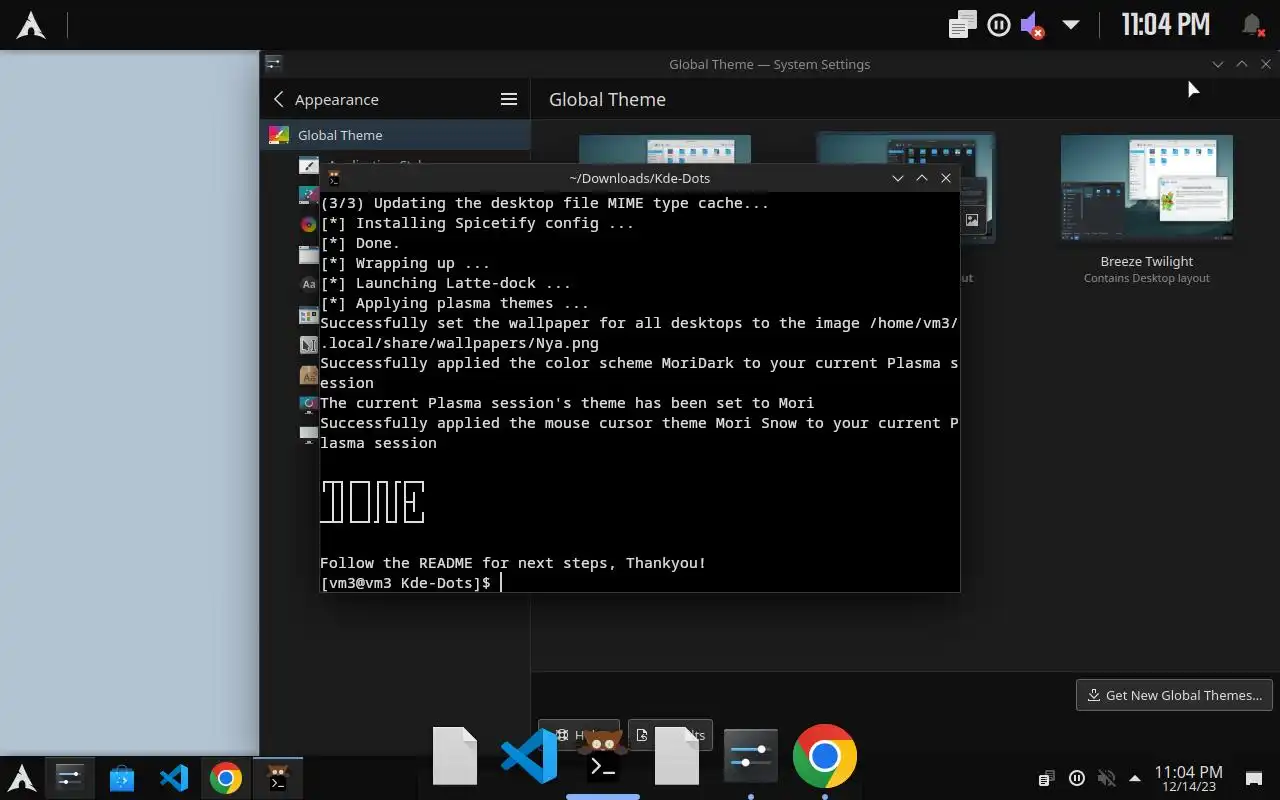
Task: Open second blank file icon in dock
Action: point(677,756)
